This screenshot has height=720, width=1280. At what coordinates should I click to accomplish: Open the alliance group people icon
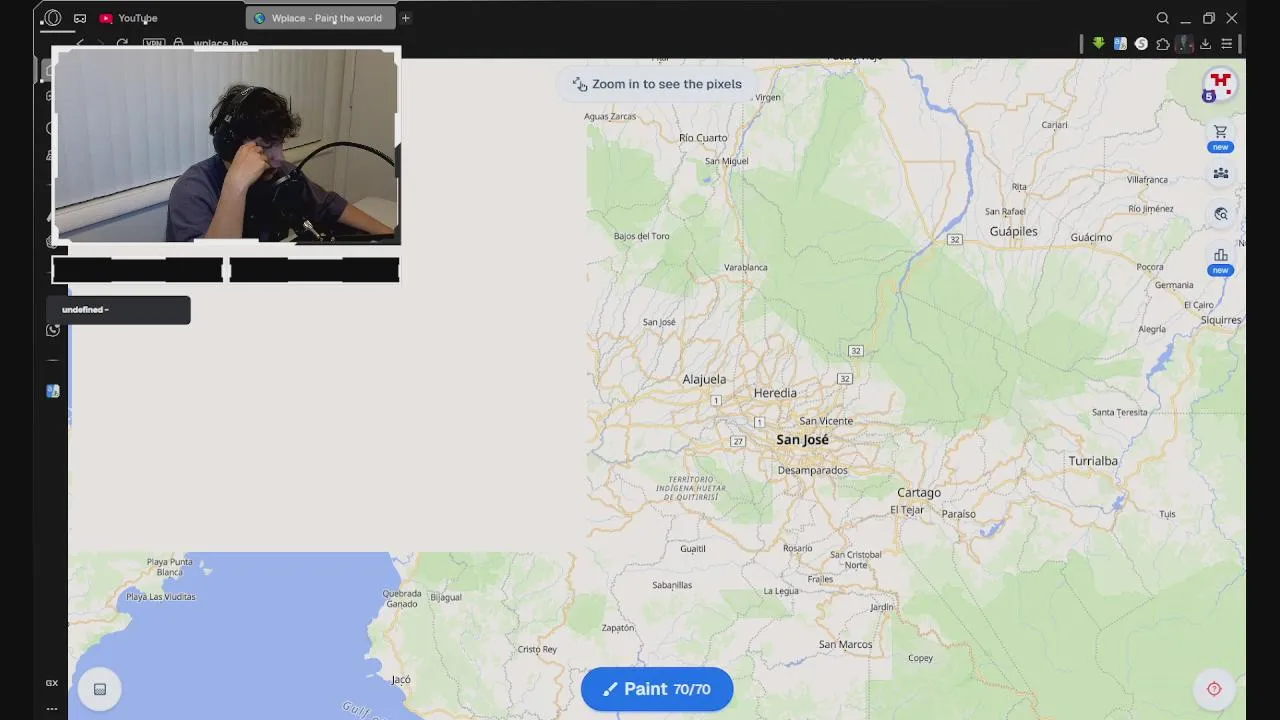[x=1220, y=173]
